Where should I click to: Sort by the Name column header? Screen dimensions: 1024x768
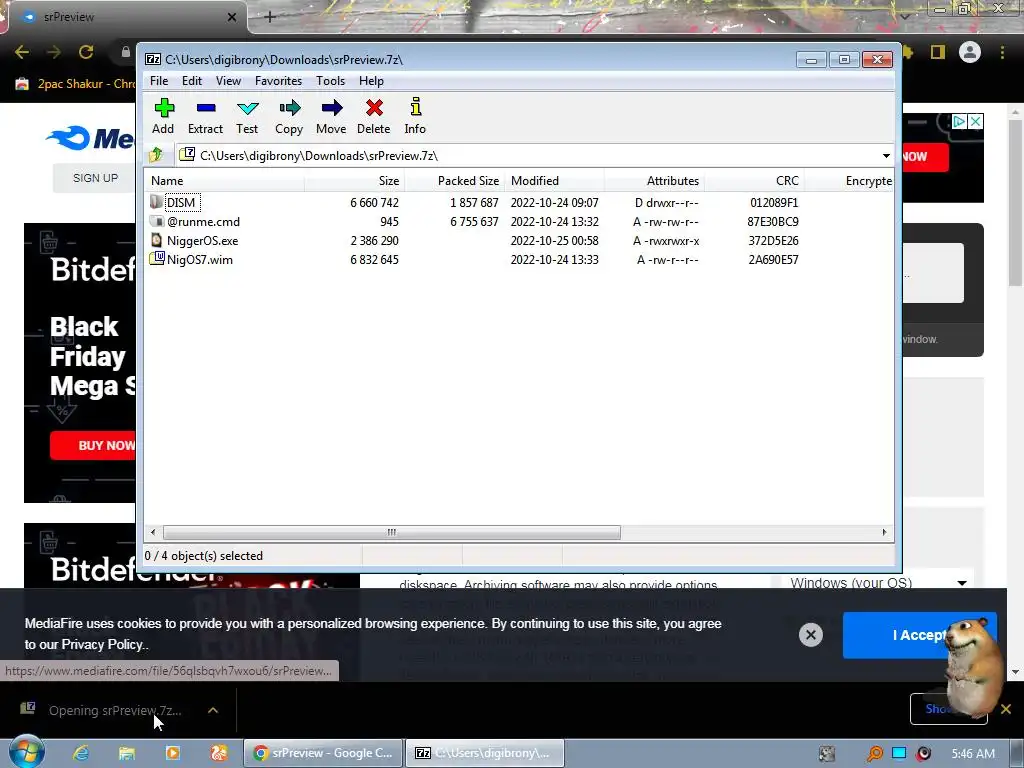224,181
